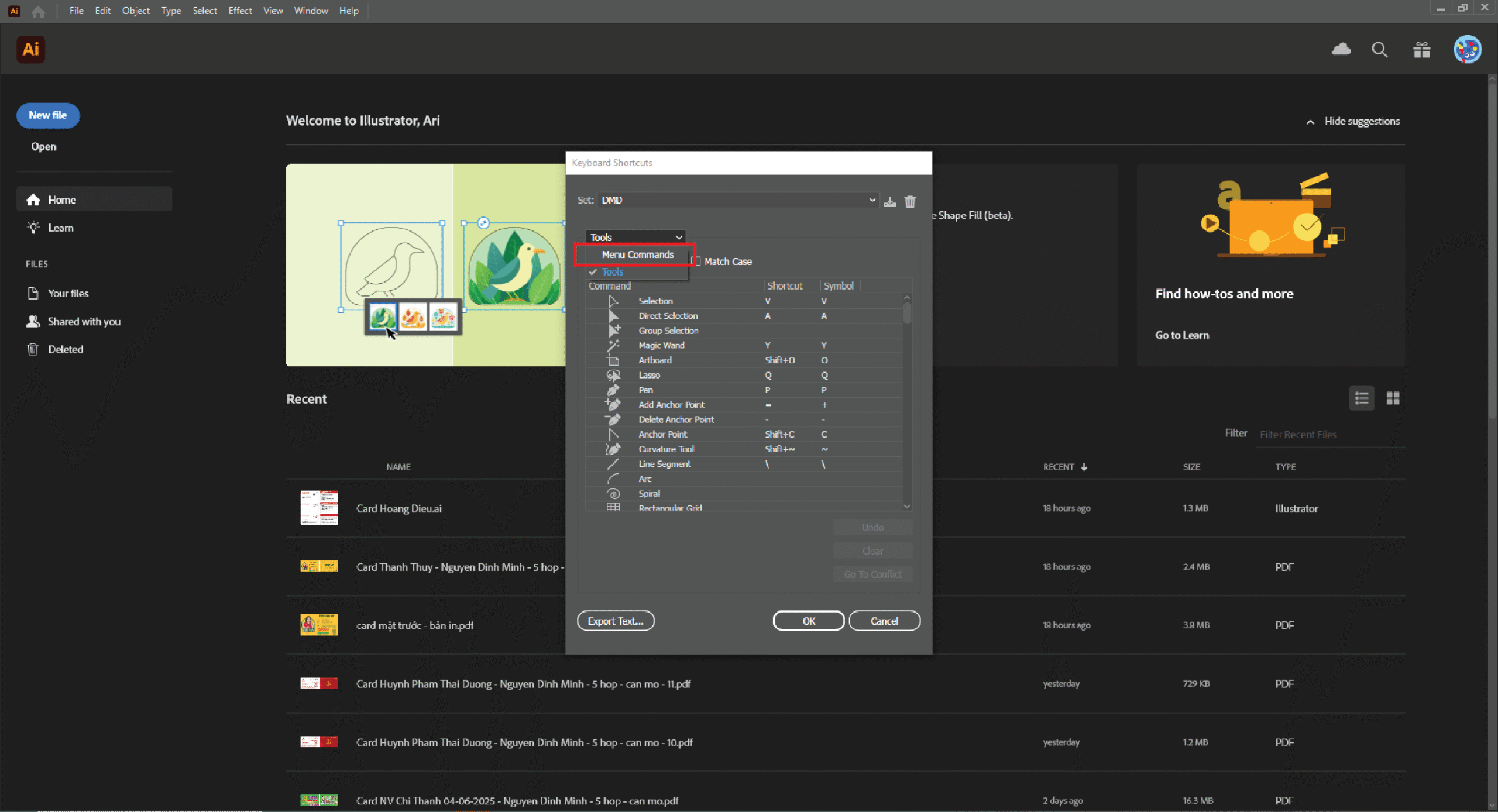Open Shared with you section
1498x812 pixels.
pos(74,321)
